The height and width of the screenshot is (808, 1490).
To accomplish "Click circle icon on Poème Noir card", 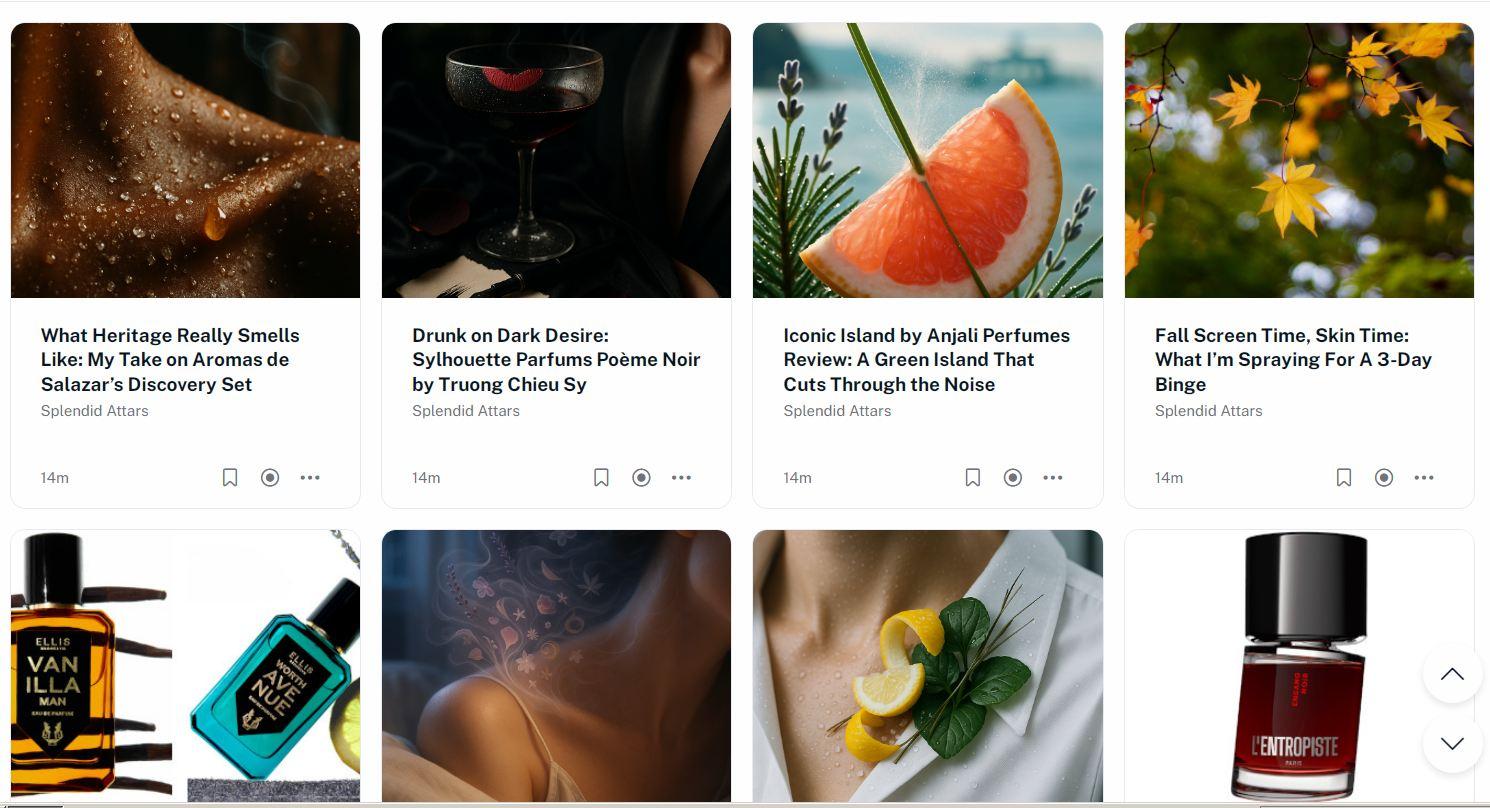I will [x=641, y=478].
